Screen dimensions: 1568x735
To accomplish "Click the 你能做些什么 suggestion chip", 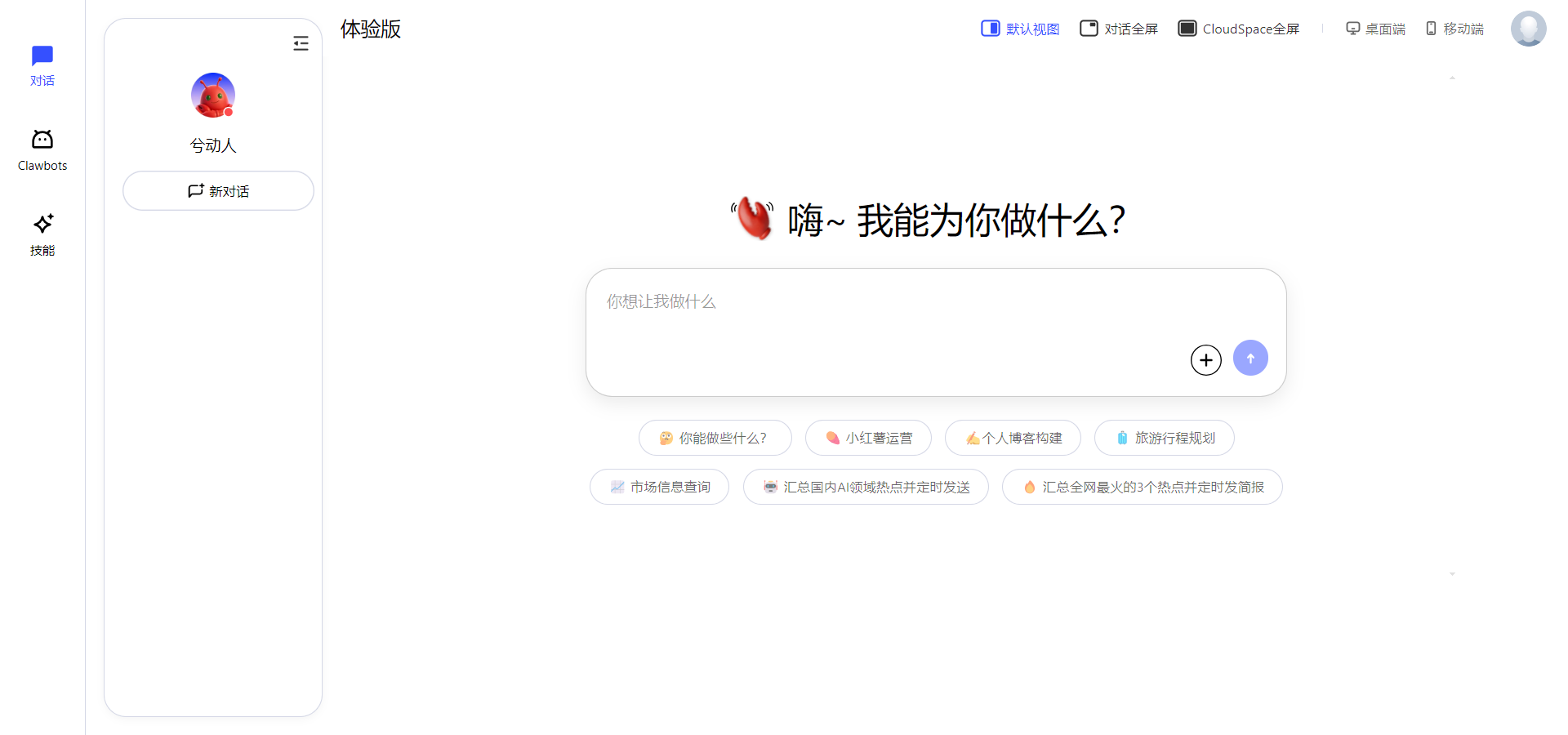I will tap(715, 438).
